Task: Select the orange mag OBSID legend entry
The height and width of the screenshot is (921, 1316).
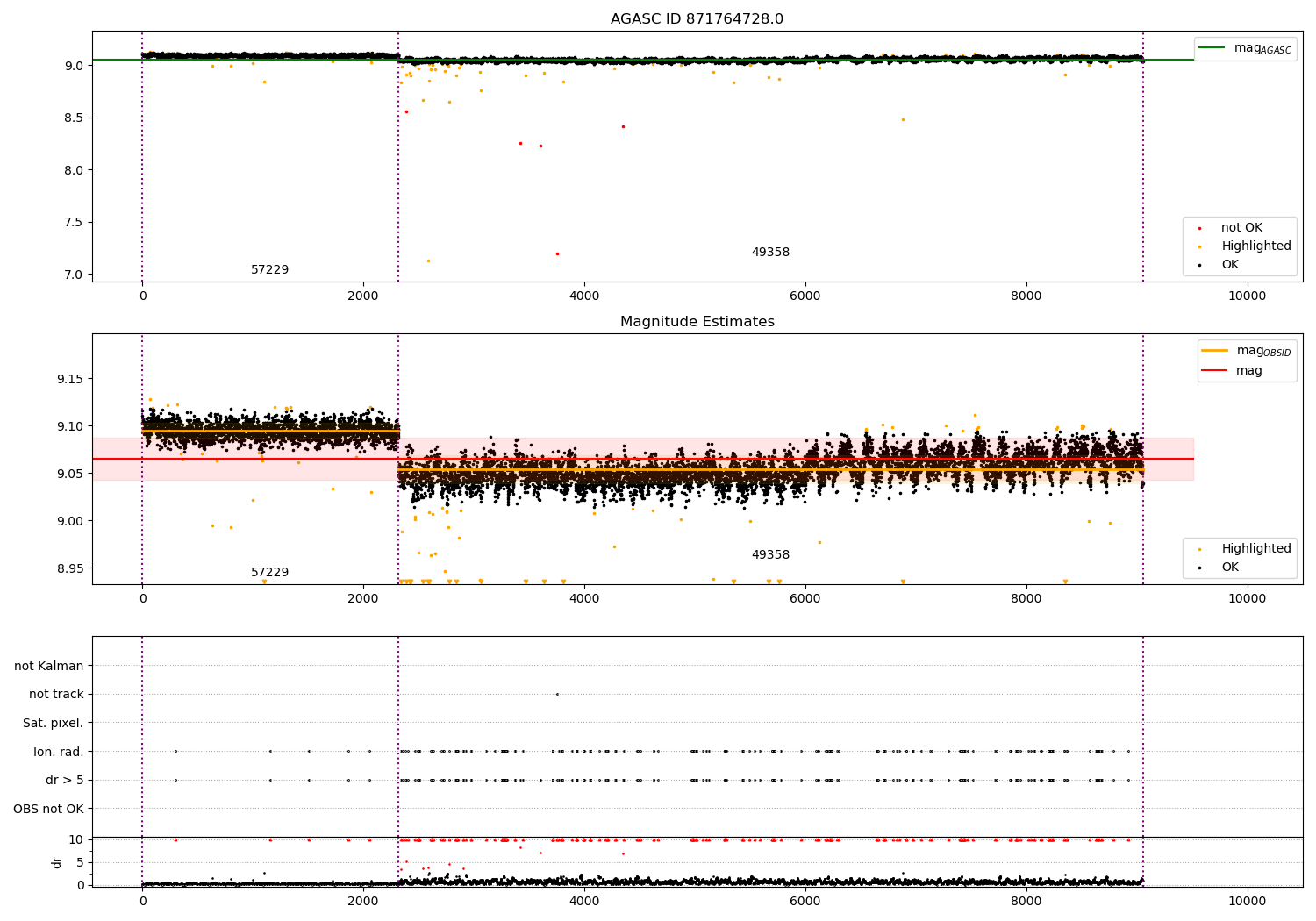Action: pyautogui.click(x=1247, y=351)
